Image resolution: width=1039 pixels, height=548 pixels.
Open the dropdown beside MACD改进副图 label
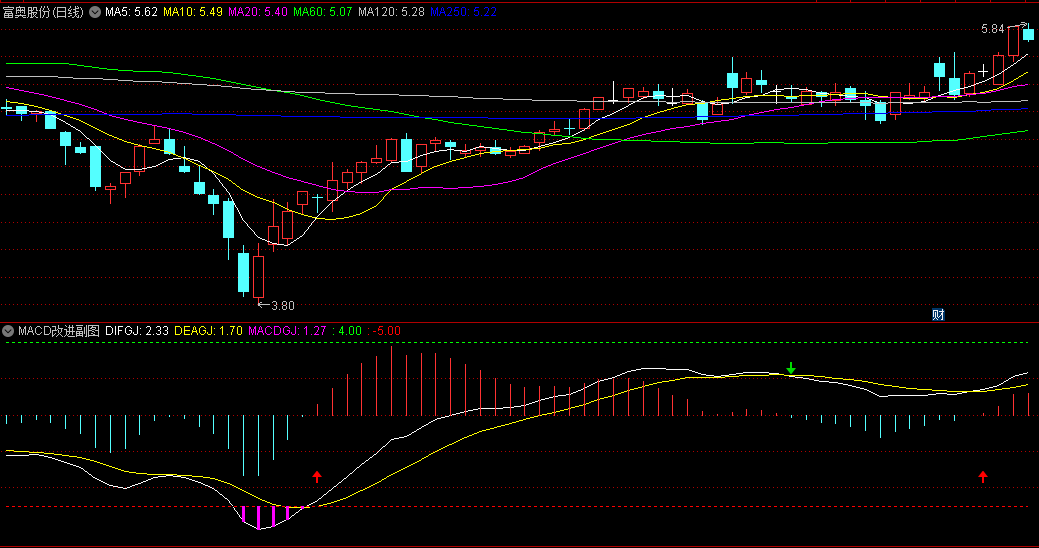[x=8, y=331]
